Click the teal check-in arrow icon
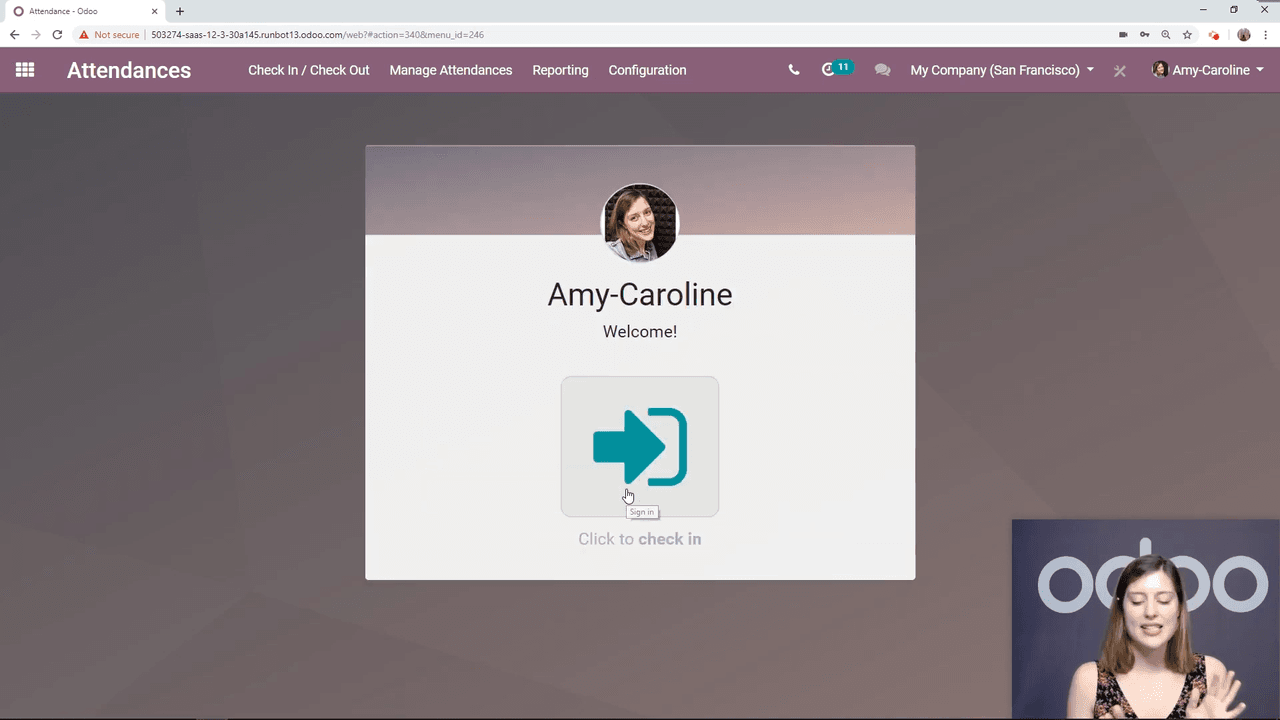The width and height of the screenshot is (1280, 720). pyautogui.click(x=640, y=446)
